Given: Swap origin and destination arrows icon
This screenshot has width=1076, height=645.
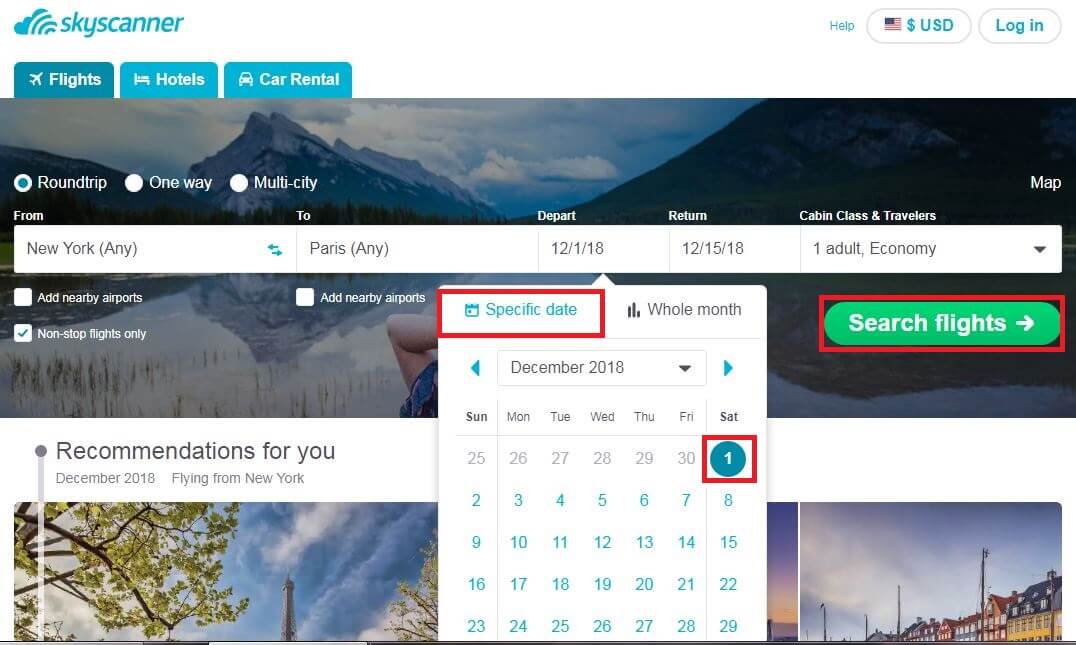Looking at the screenshot, I should coord(274,250).
